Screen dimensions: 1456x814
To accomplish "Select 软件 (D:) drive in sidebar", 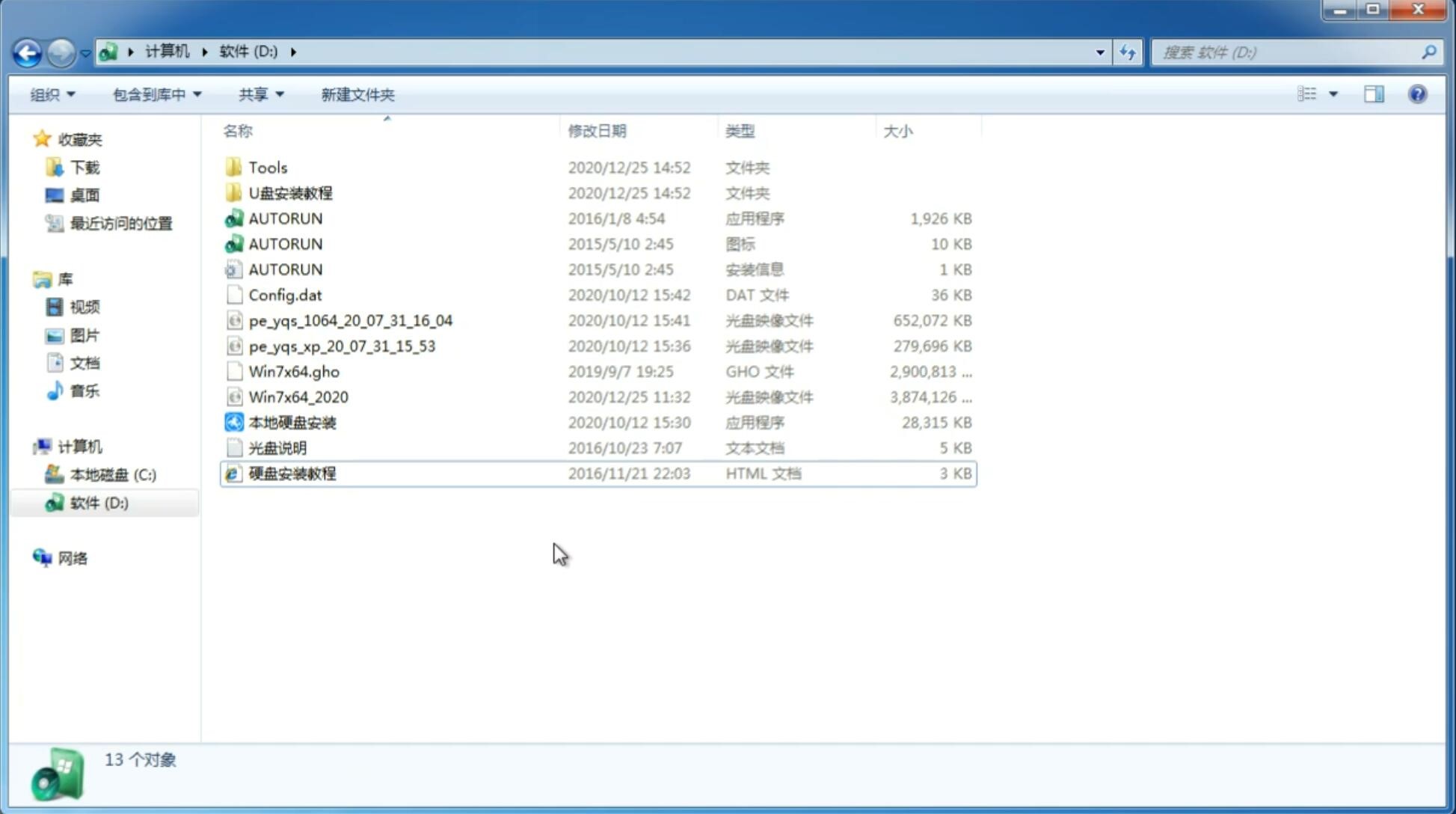I will click(x=98, y=502).
